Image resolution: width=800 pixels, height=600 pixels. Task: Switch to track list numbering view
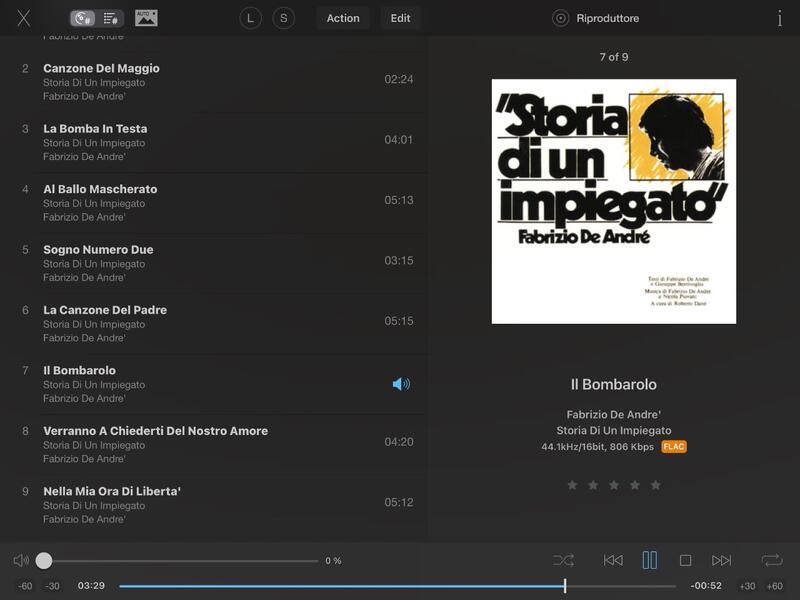110,18
